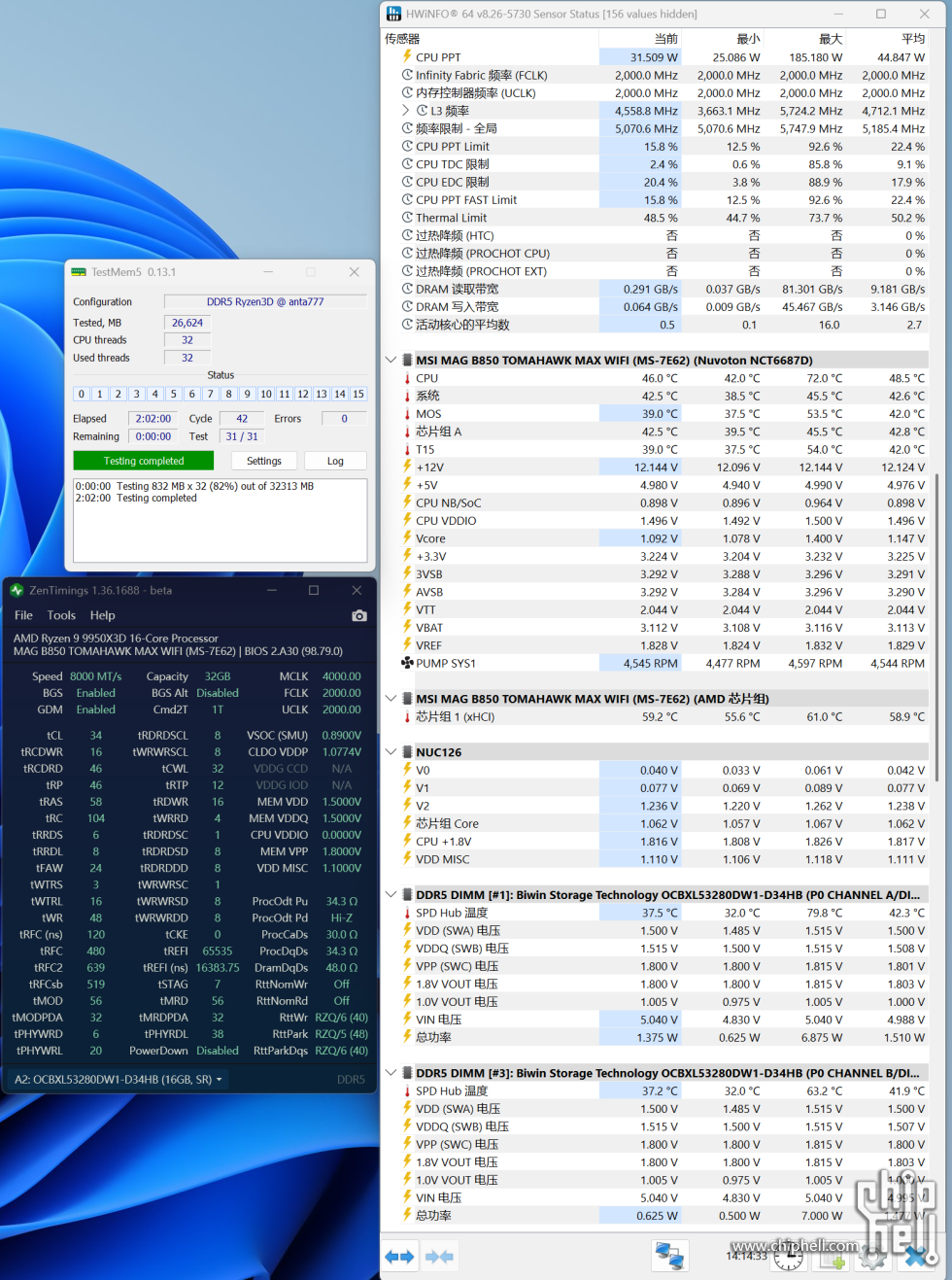Click the thermometer icon beside T15 row
Image resolution: width=952 pixels, height=1280 pixels.
click(407, 449)
